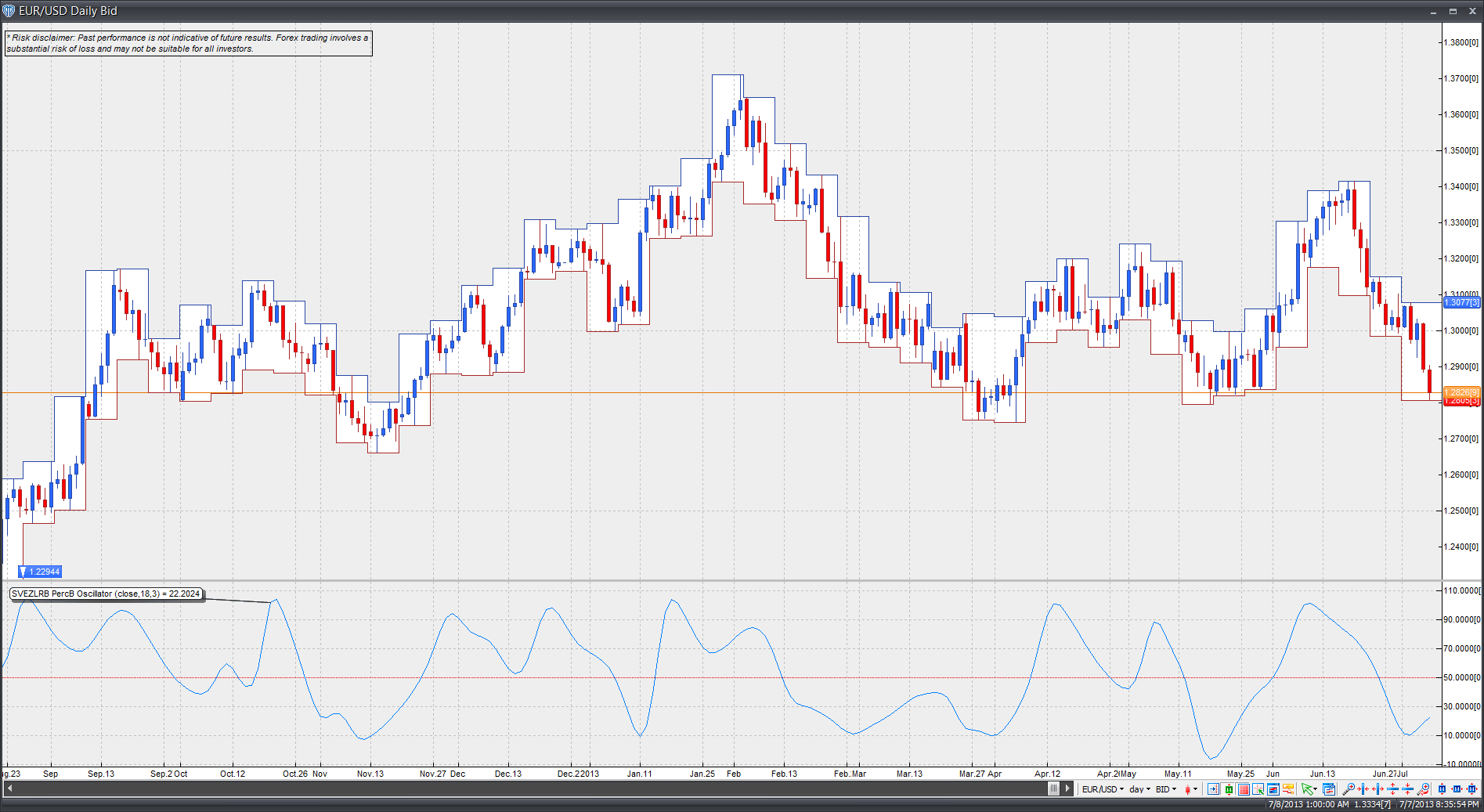Maximize the chart window
The width and height of the screenshot is (1484, 812).
pos(1453,12)
